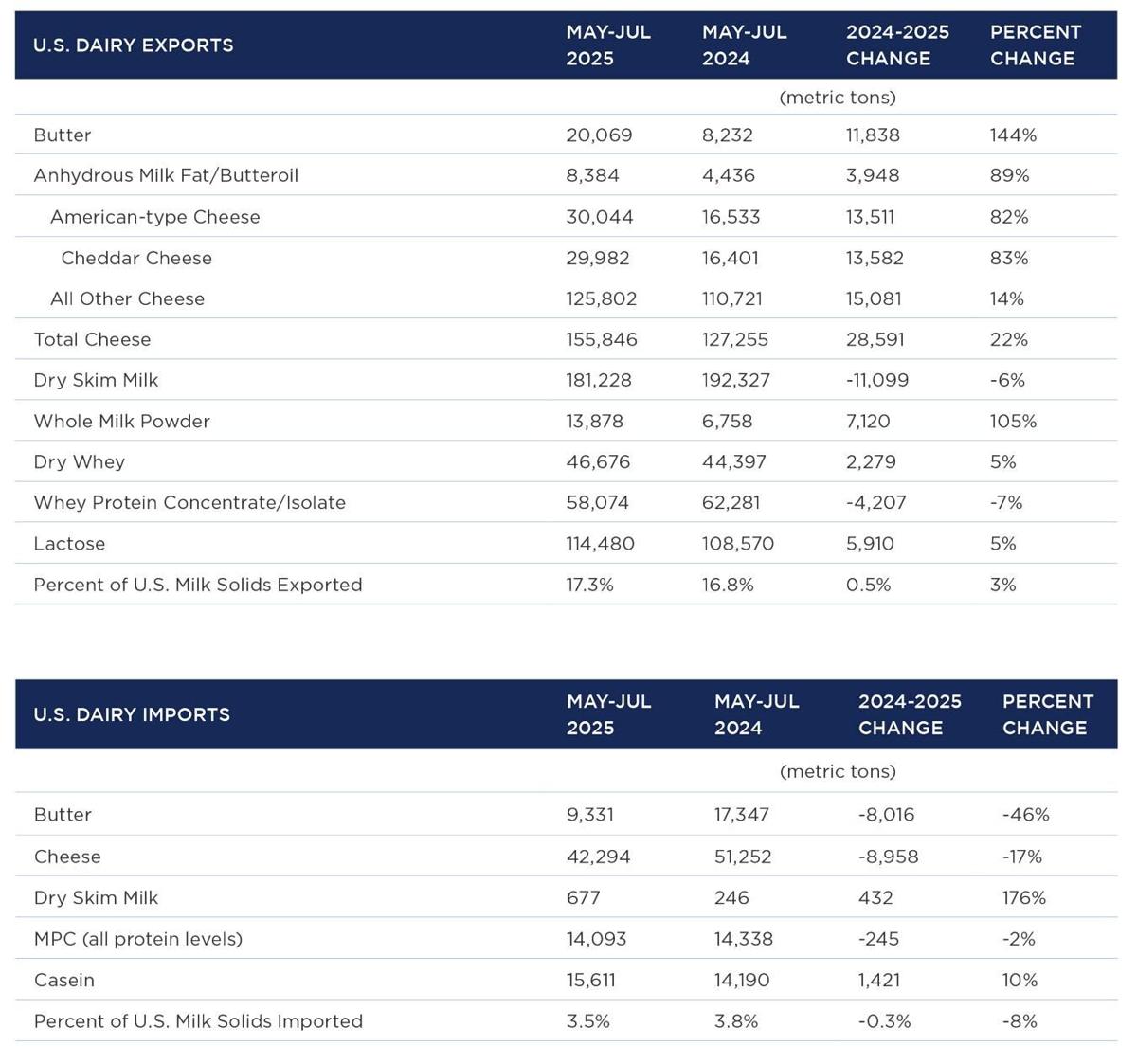The image size is (1137, 1064).
Task: Click the 176% percent change cell
Action: [x=1023, y=897]
